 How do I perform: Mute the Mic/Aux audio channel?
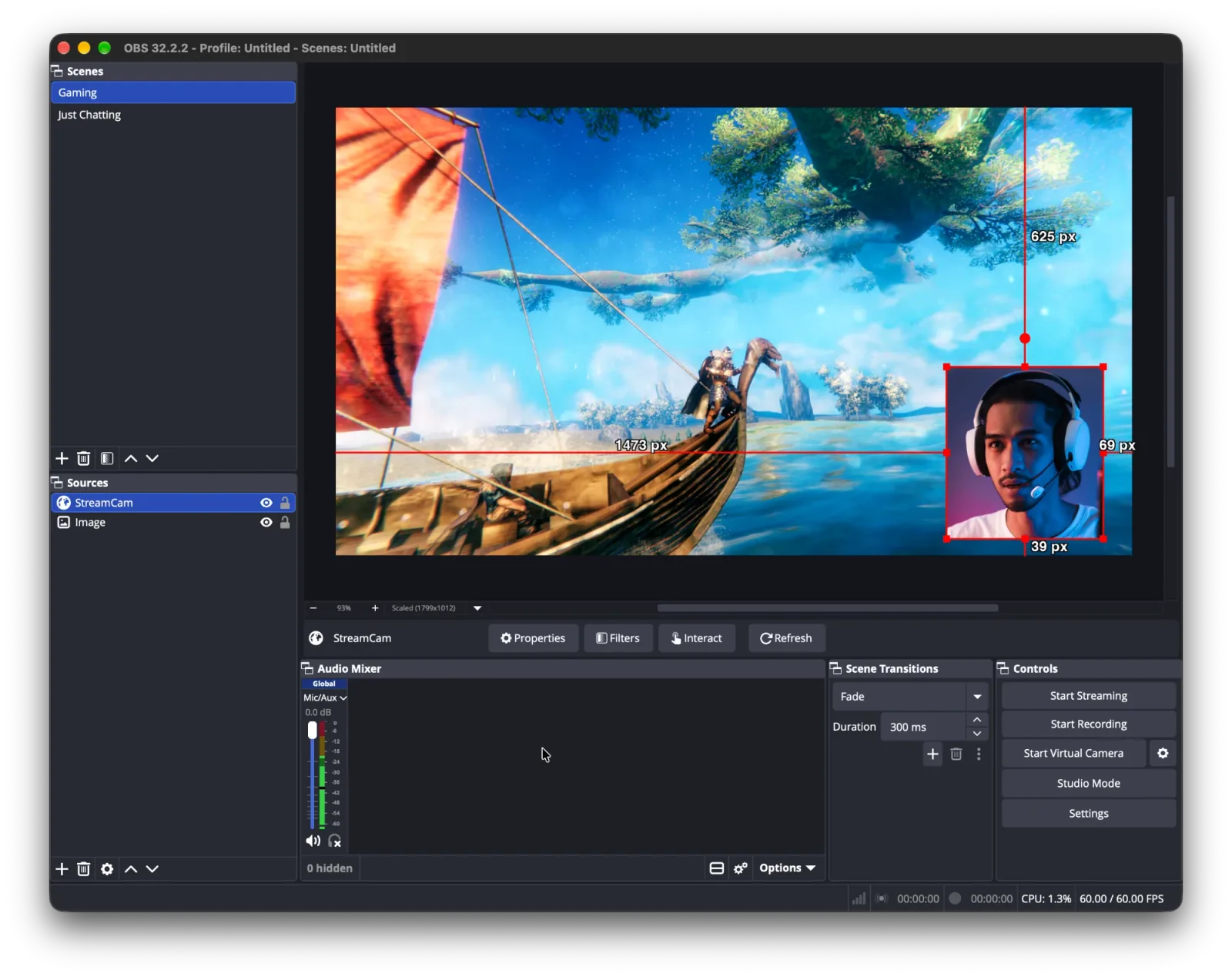(313, 841)
